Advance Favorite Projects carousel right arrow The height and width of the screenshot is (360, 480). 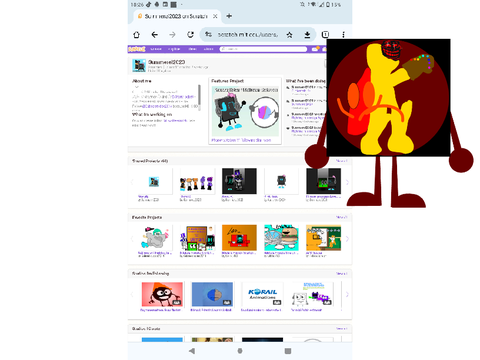[347, 239]
